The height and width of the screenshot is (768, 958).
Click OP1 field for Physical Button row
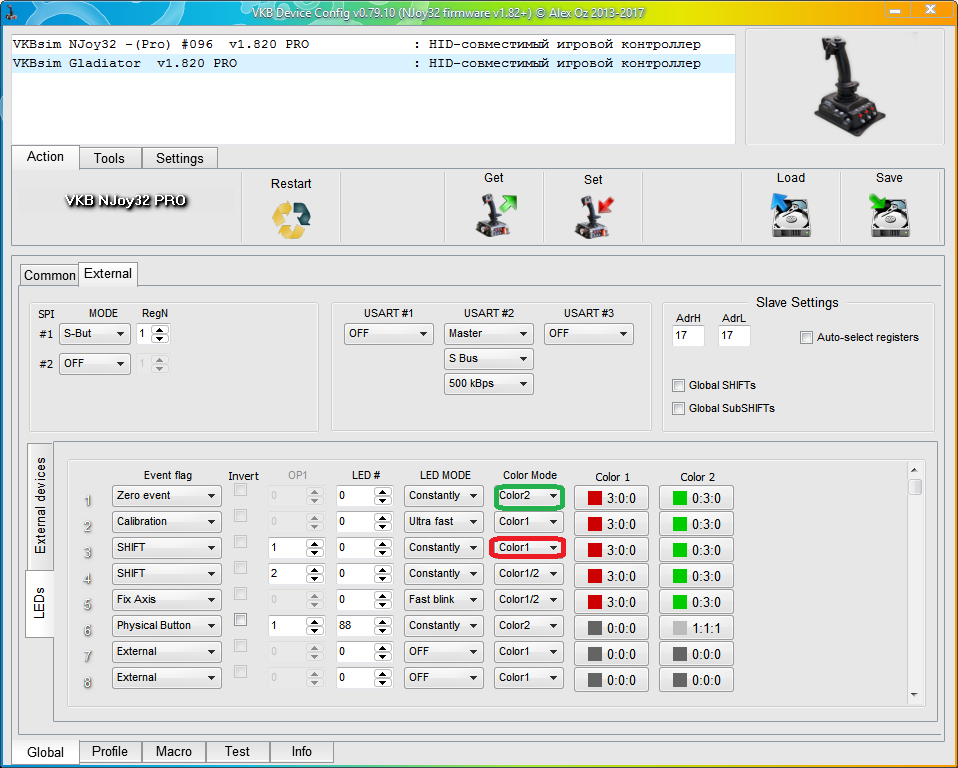(287, 626)
